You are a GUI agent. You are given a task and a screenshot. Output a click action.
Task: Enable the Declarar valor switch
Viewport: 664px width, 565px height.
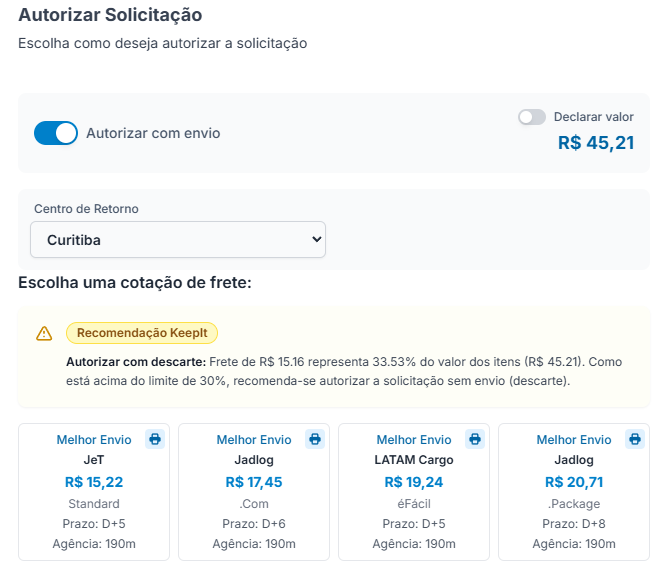point(531,117)
